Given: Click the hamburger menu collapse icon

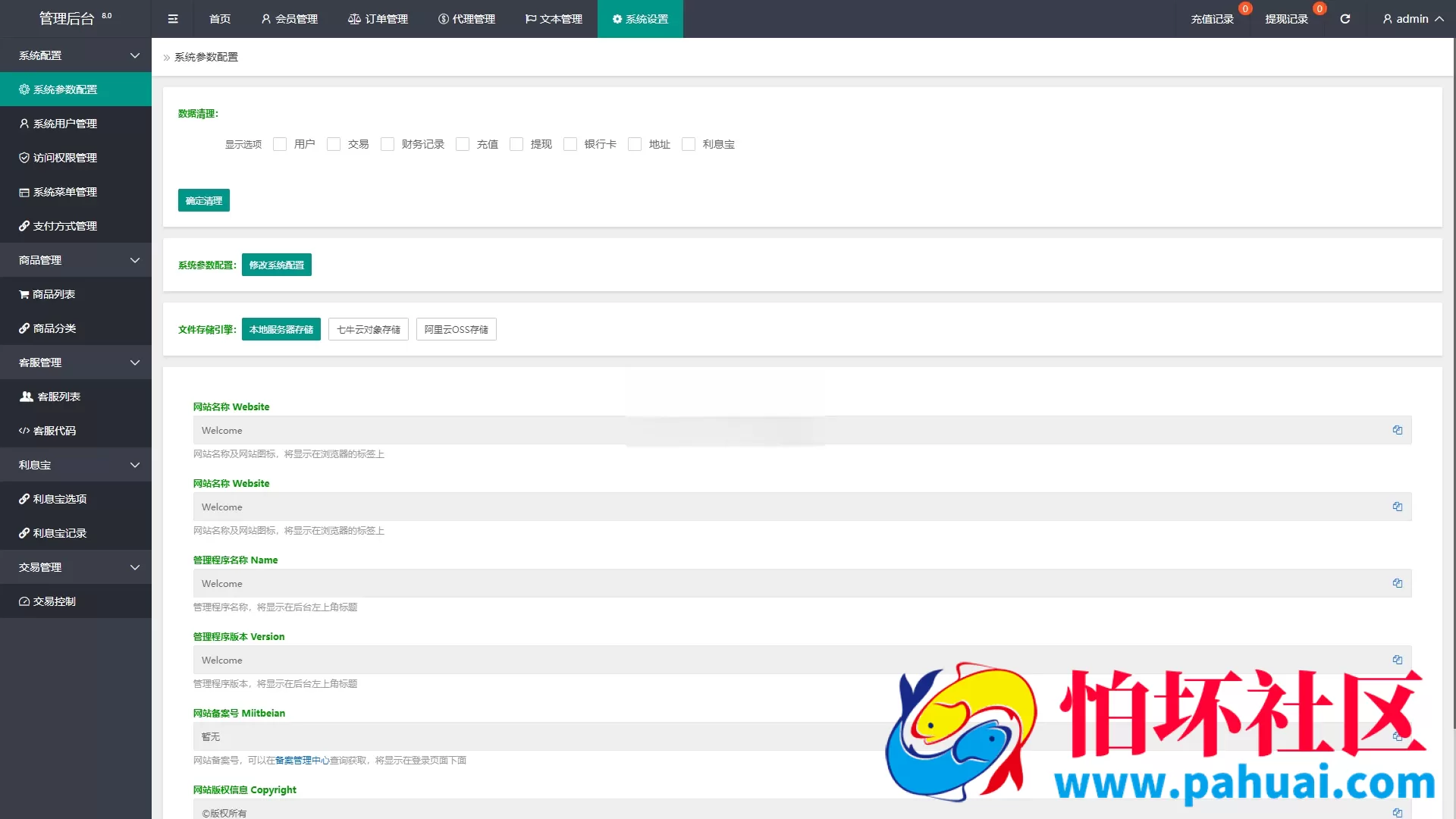Looking at the screenshot, I should [x=173, y=19].
